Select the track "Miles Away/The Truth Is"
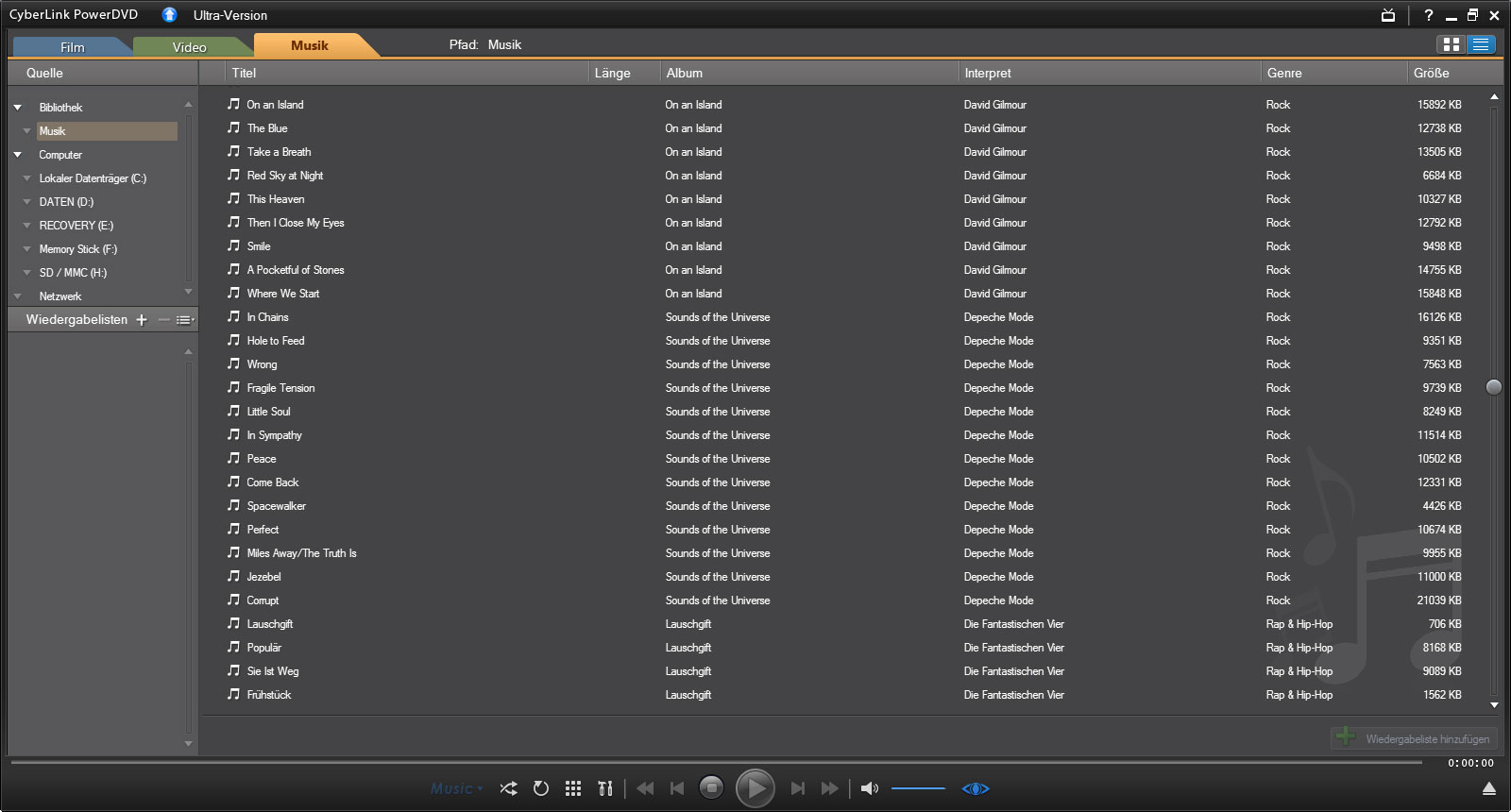This screenshot has height=812, width=1511. [302, 553]
